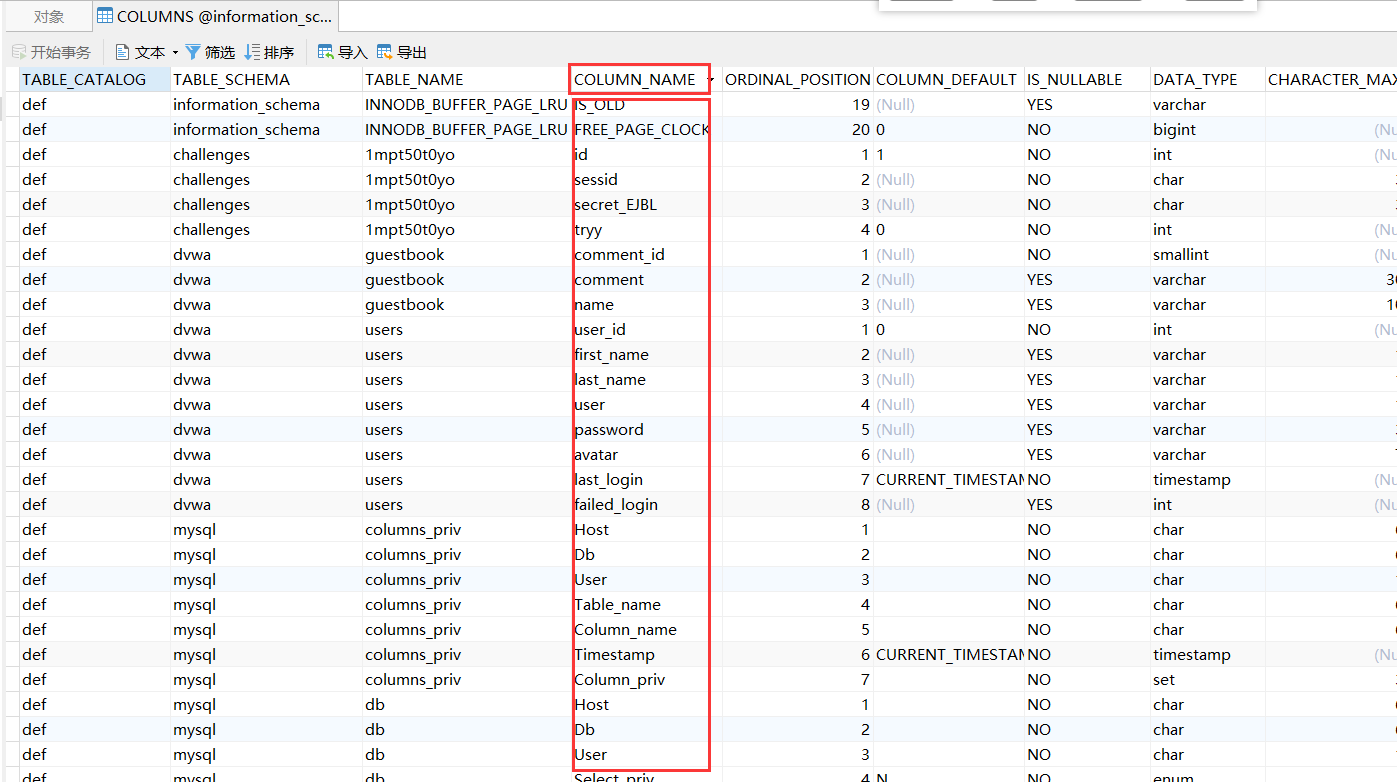This screenshot has height=782, width=1397.
Task: Click the DATA_TYPE column header
Action: coord(1207,80)
